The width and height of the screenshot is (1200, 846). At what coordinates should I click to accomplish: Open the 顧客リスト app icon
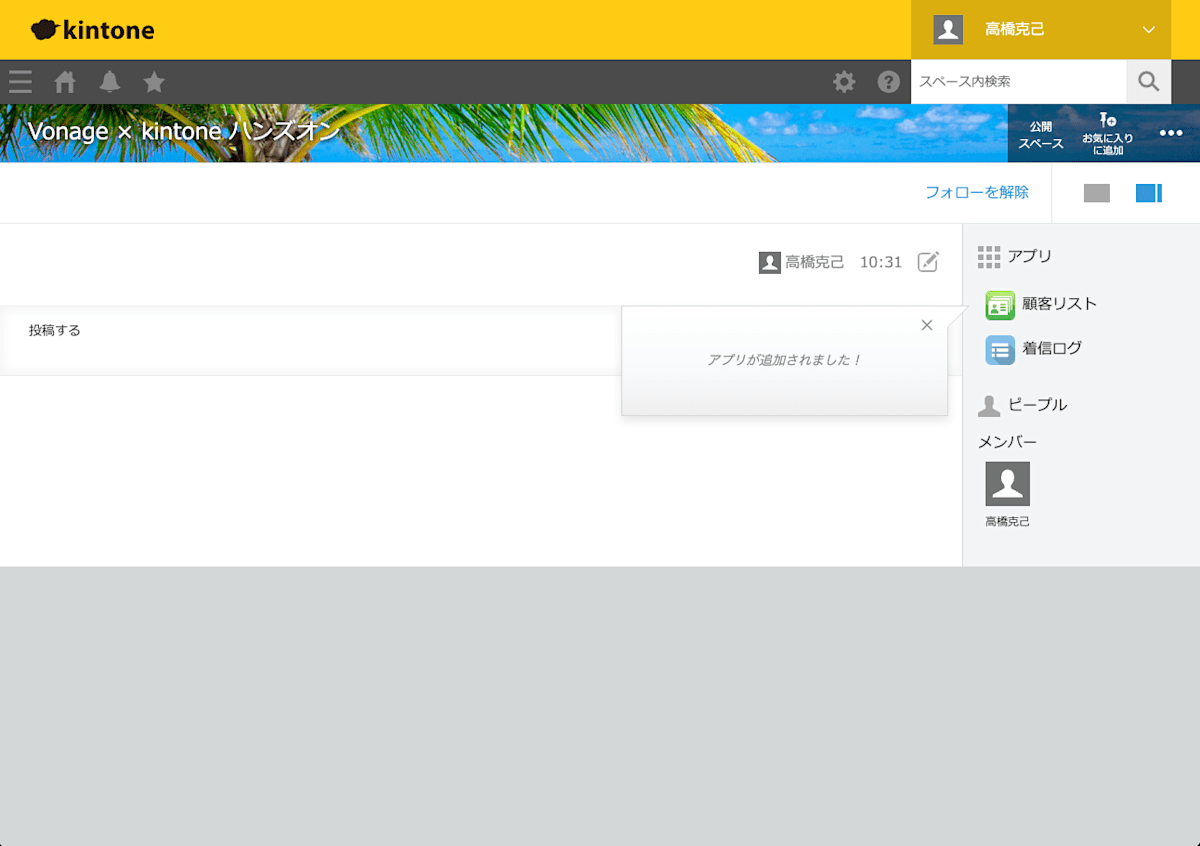point(1000,305)
